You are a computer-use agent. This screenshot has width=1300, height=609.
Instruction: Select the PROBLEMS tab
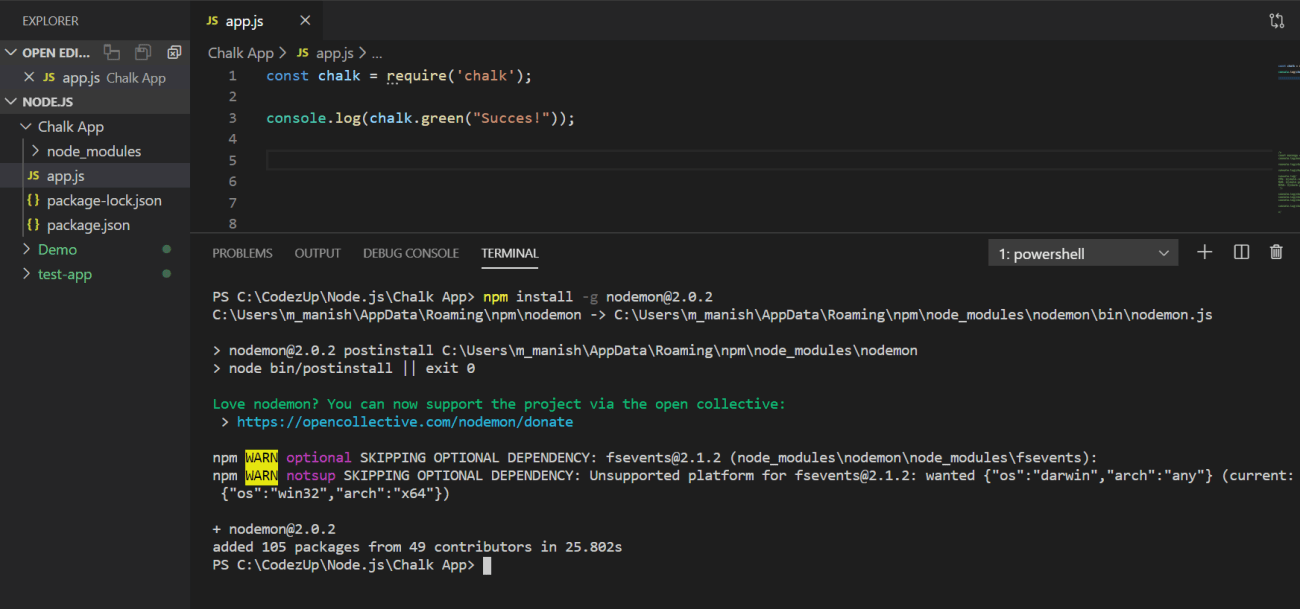[x=242, y=253]
